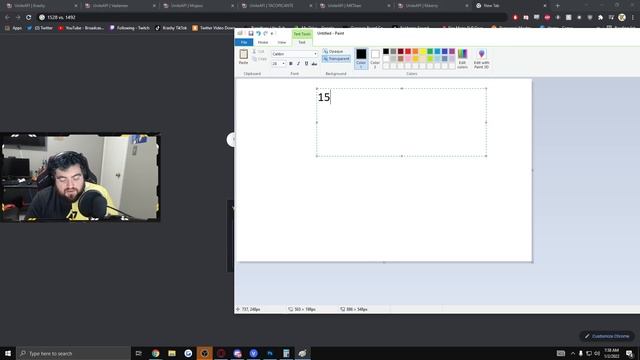Pick the dark red swatch in the palette
The image size is (640, 360).
click(x=400, y=51)
